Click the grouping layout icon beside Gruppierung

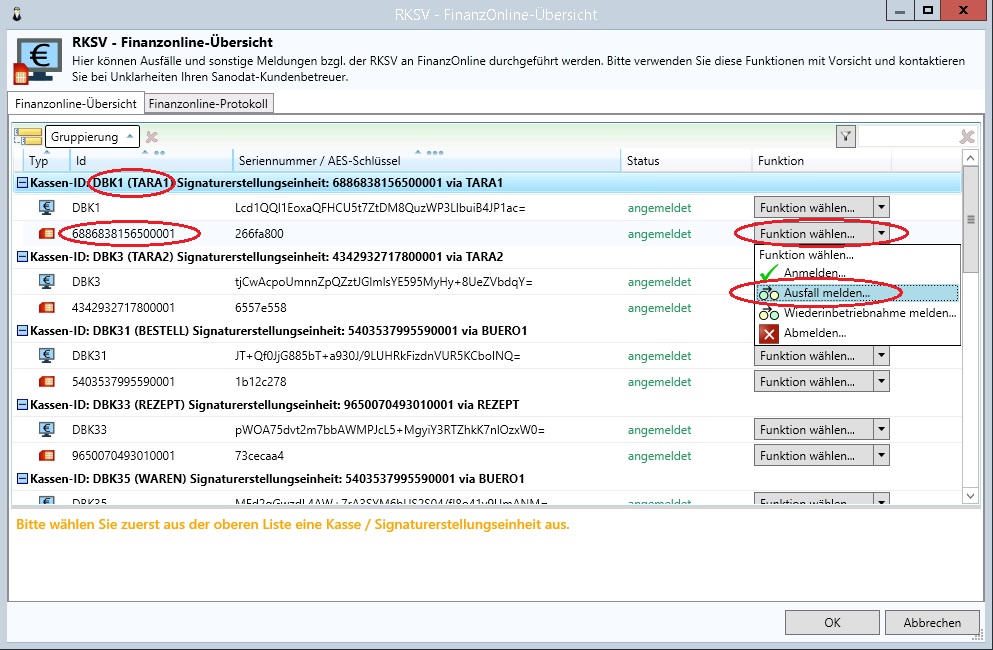coord(28,136)
